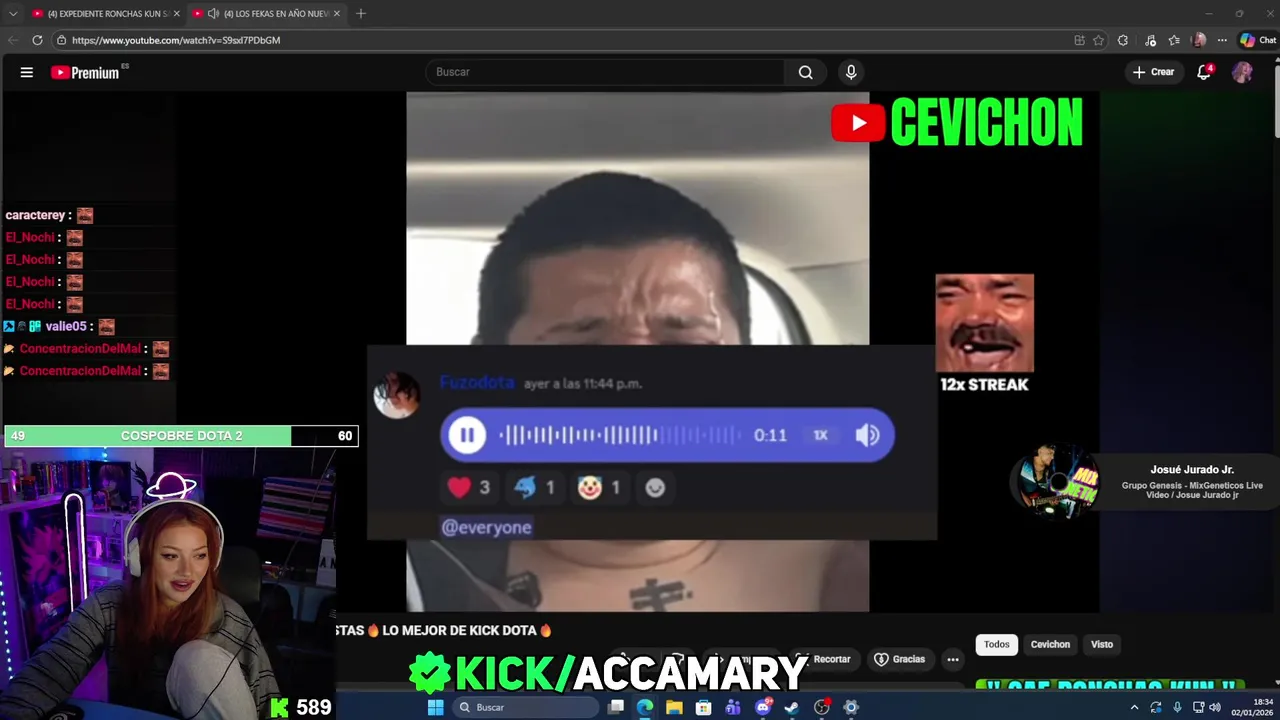Click caracterey chat username
Screen dimensions: 1280x720
35,215
